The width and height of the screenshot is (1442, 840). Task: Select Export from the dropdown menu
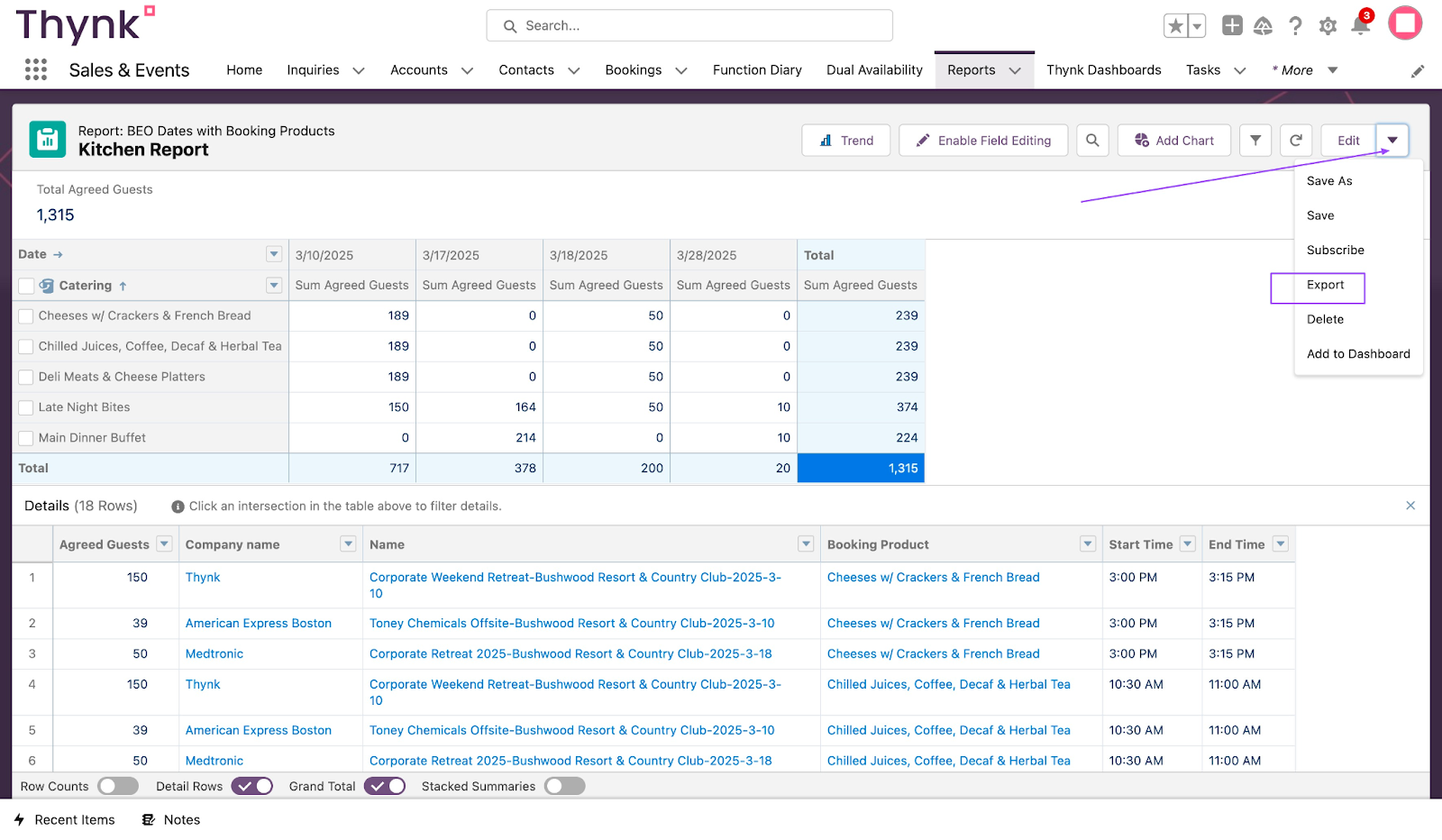click(x=1325, y=285)
